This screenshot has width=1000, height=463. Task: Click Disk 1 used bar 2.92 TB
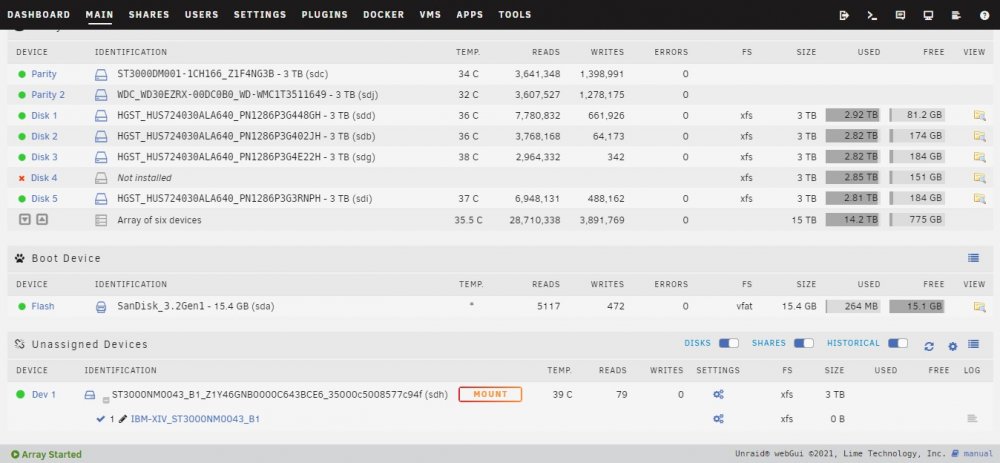tap(852, 115)
